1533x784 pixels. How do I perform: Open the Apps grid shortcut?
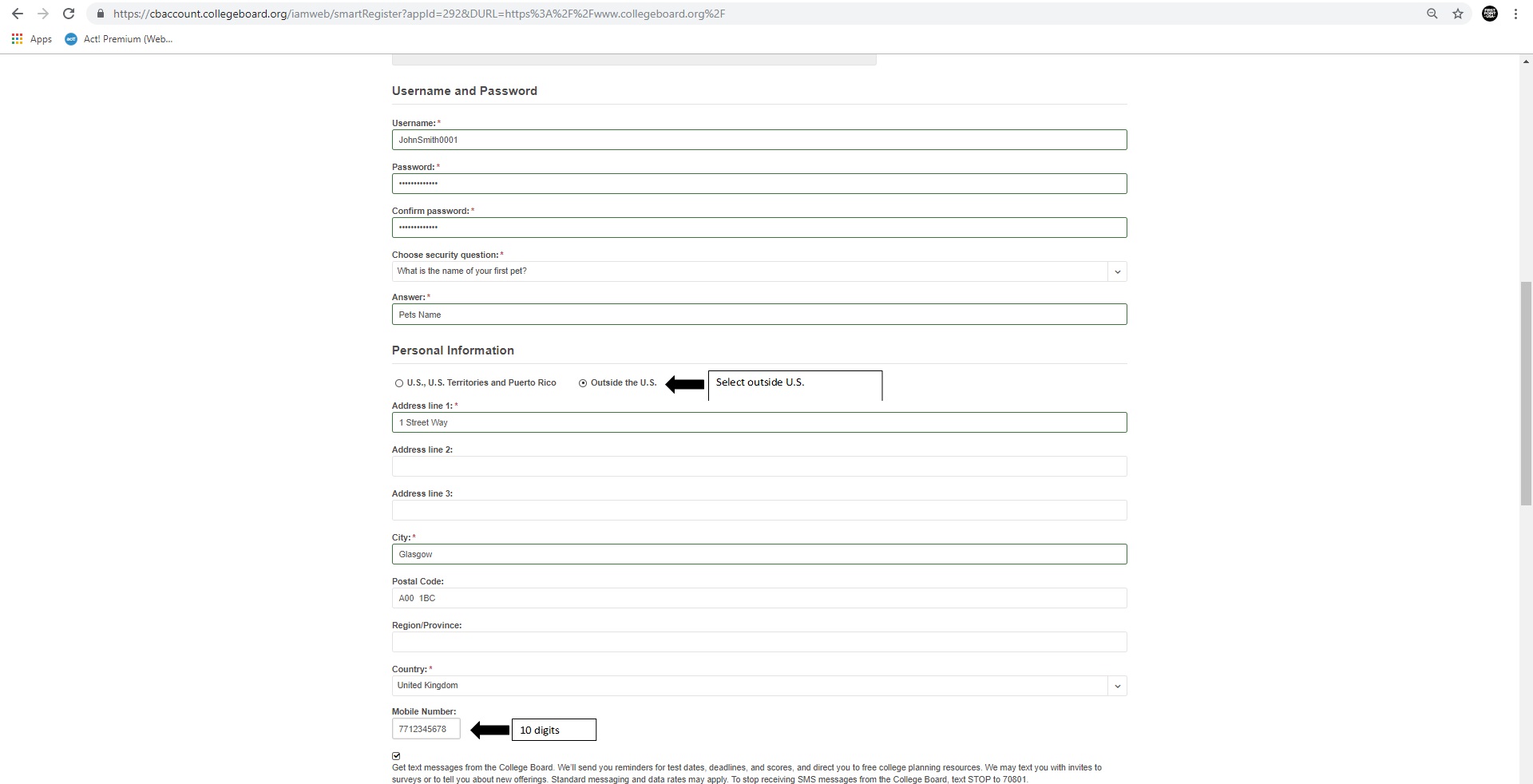[x=18, y=39]
